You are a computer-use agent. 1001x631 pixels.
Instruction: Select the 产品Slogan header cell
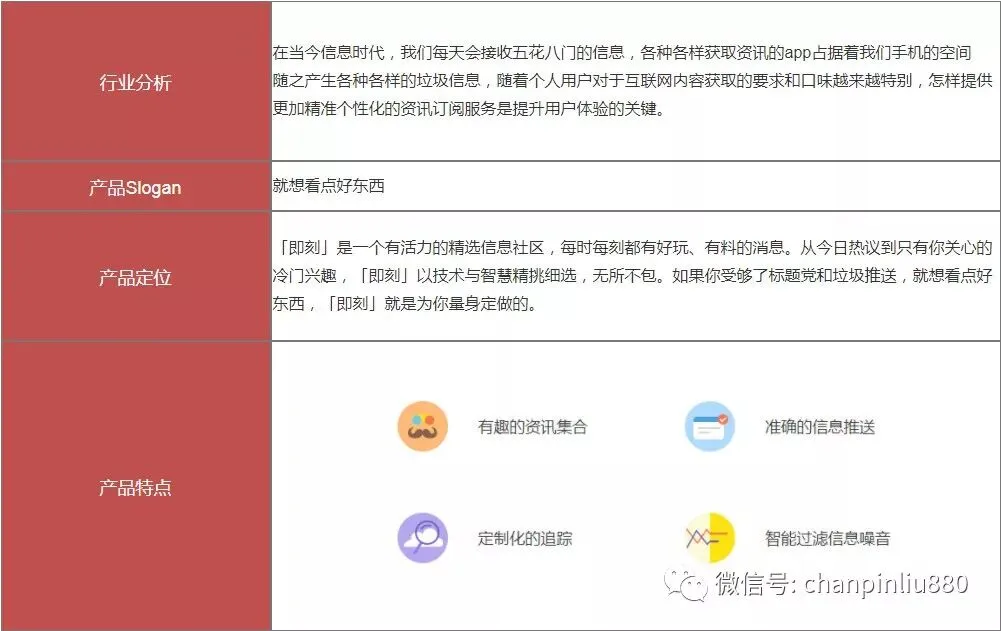(x=136, y=187)
